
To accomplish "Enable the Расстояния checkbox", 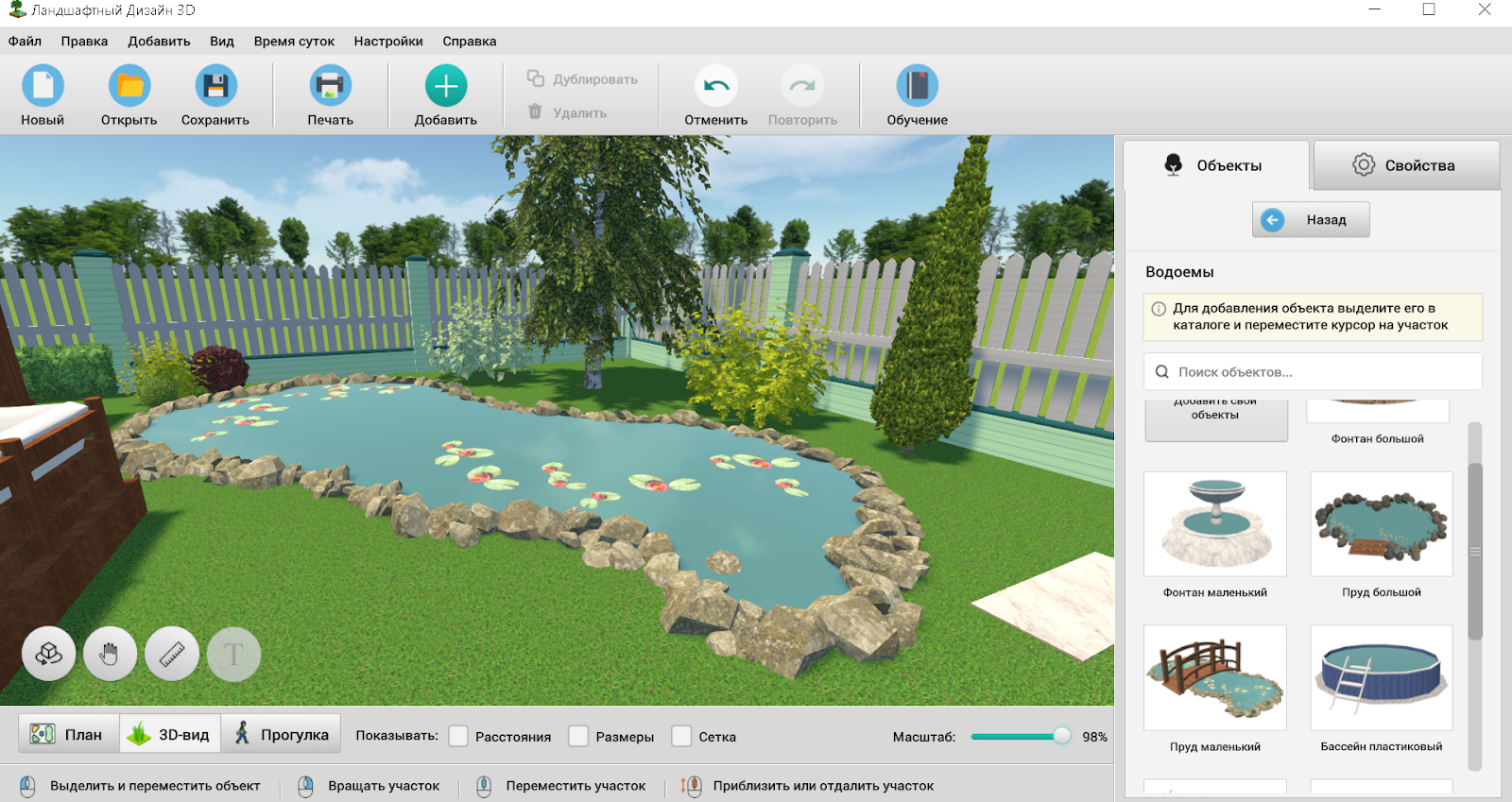I will pos(458,736).
